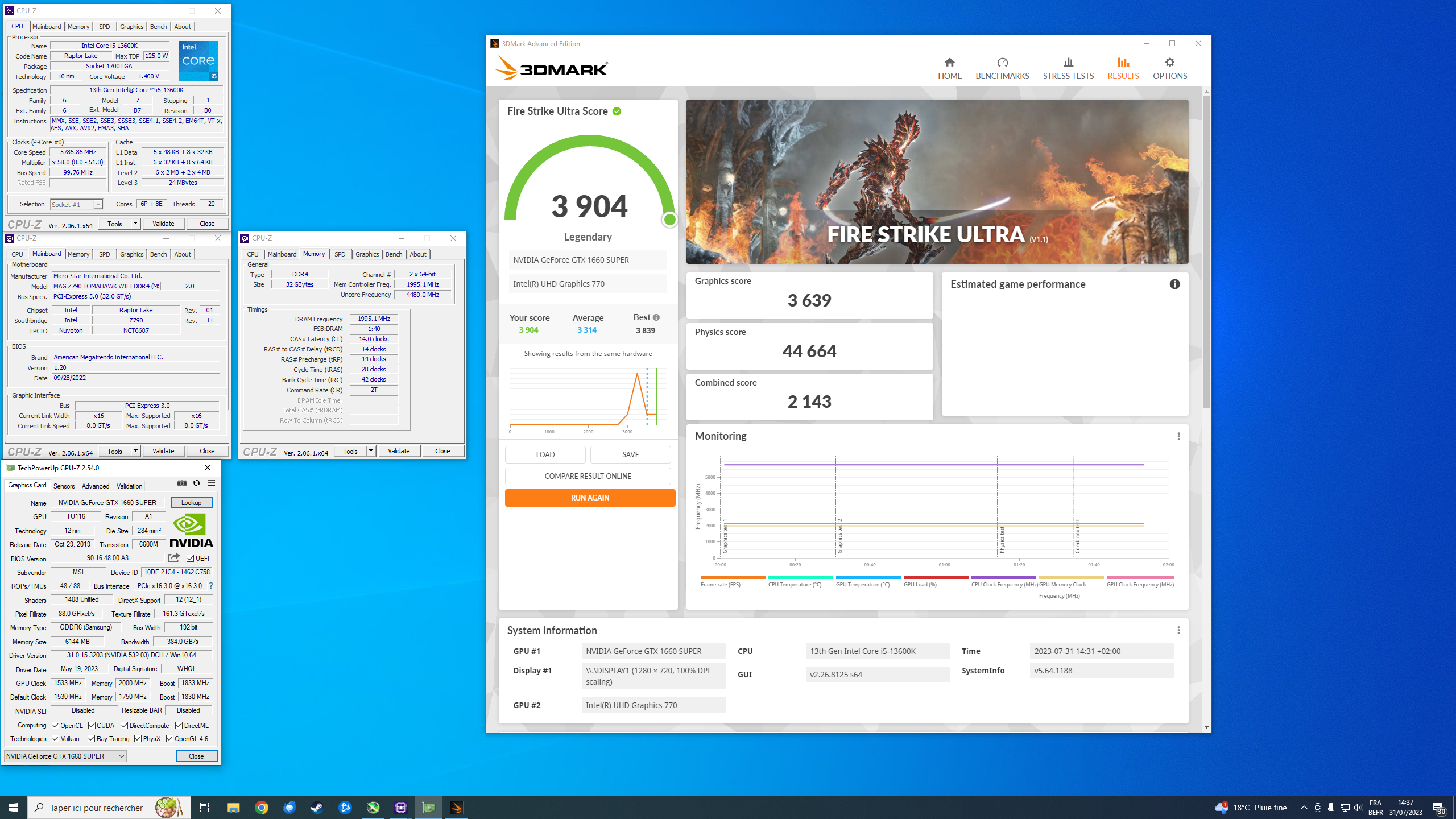Open Socket #1 selection dropdown in CPU-Z
This screenshot has height=819, width=1456.
(x=76, y=204)
